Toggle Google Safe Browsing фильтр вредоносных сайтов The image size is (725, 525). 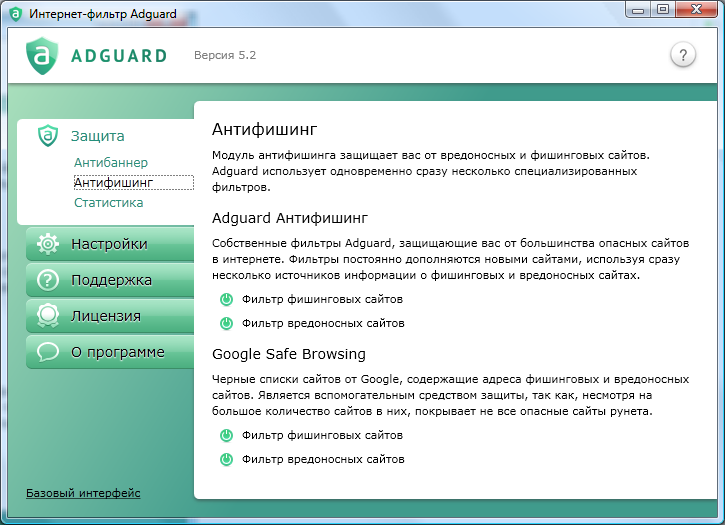click(x=226, y=459)
